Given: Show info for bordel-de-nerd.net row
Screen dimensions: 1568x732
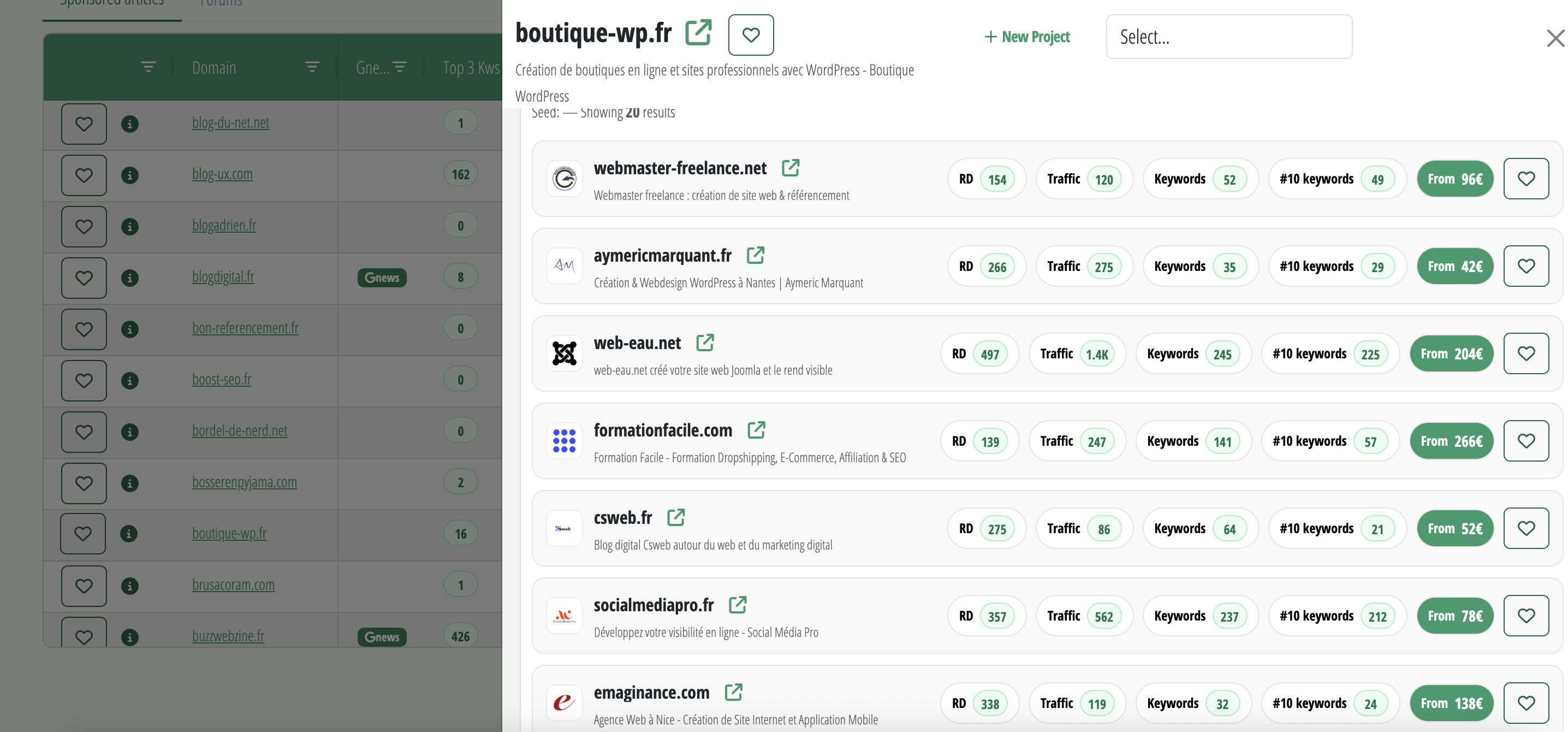Looking at the screenshot, I should 129,432.
